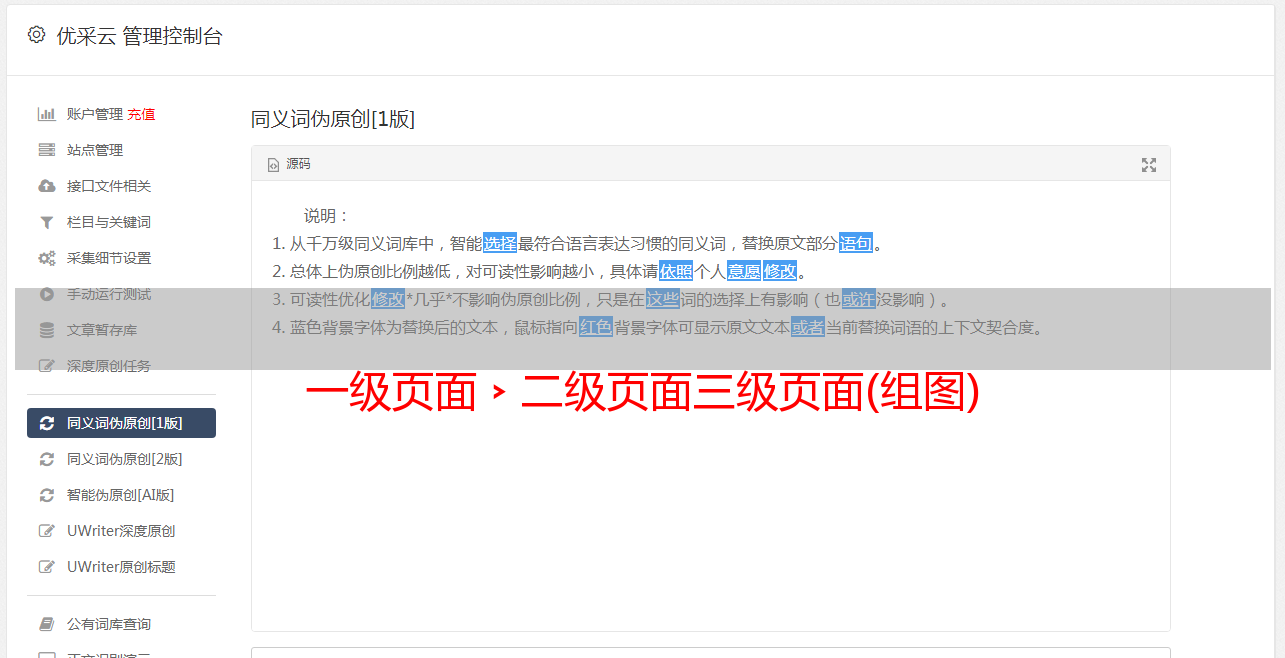Screen dimensions: 1285x658
Task: Click highlighted word 选择 in the text
Action: point(500,243)
